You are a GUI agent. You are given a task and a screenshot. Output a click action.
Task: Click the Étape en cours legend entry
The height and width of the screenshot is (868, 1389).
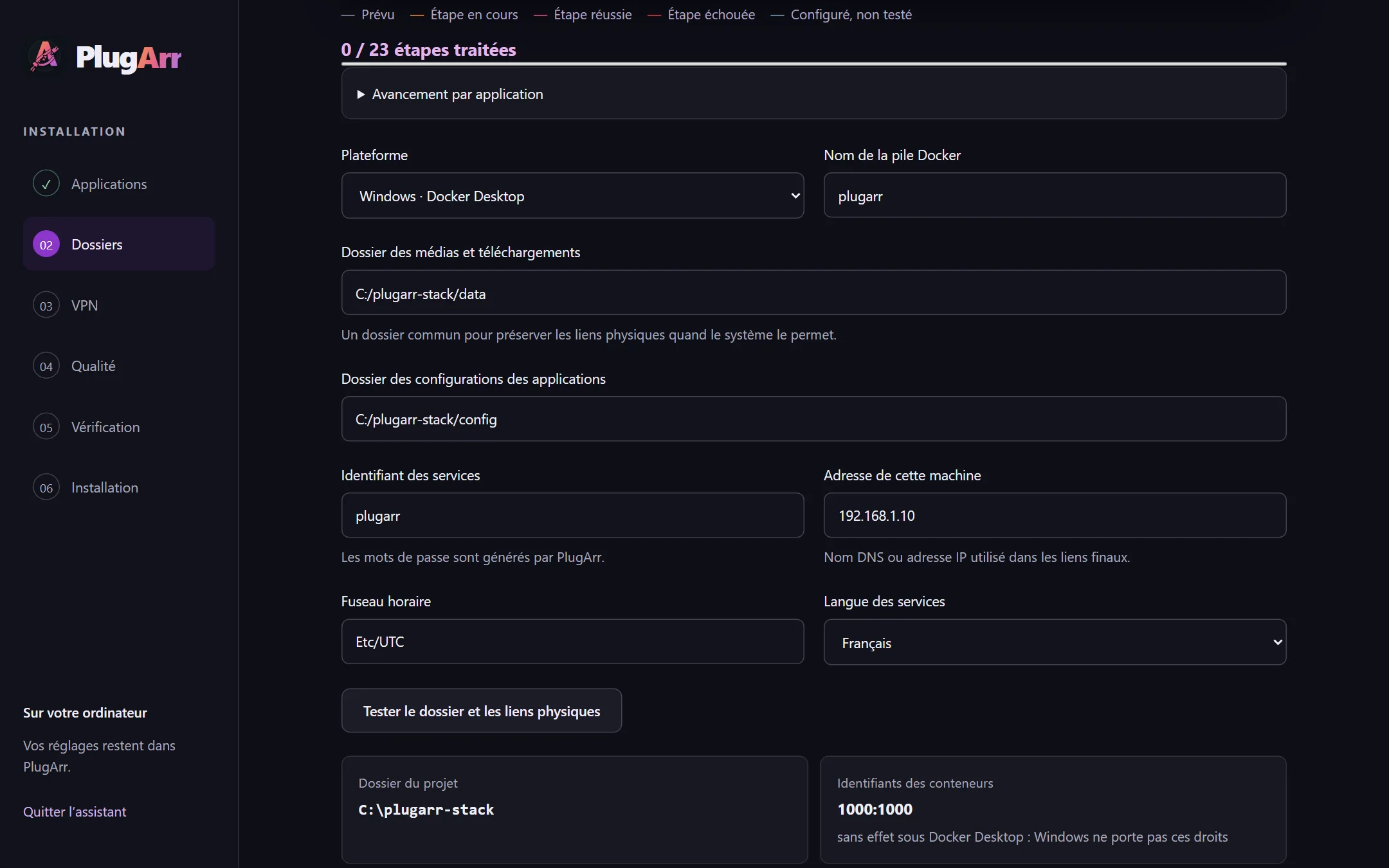pos(464,14)
